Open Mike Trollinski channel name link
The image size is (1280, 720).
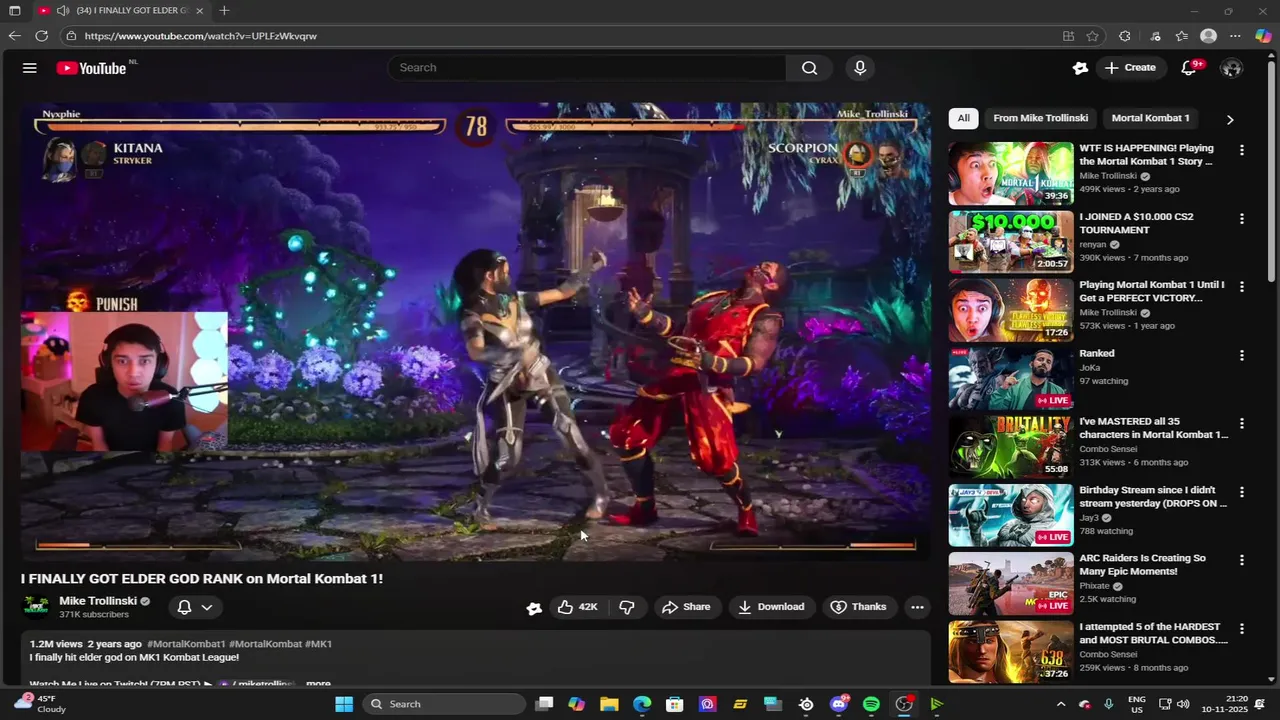pos(98,601)
